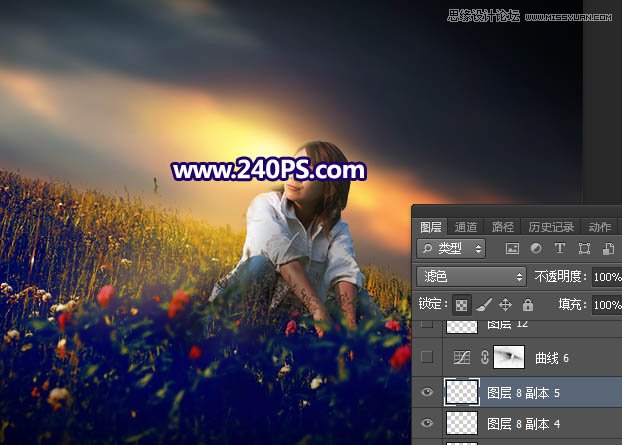Open the 历史记录 tab

pos(550,227)
